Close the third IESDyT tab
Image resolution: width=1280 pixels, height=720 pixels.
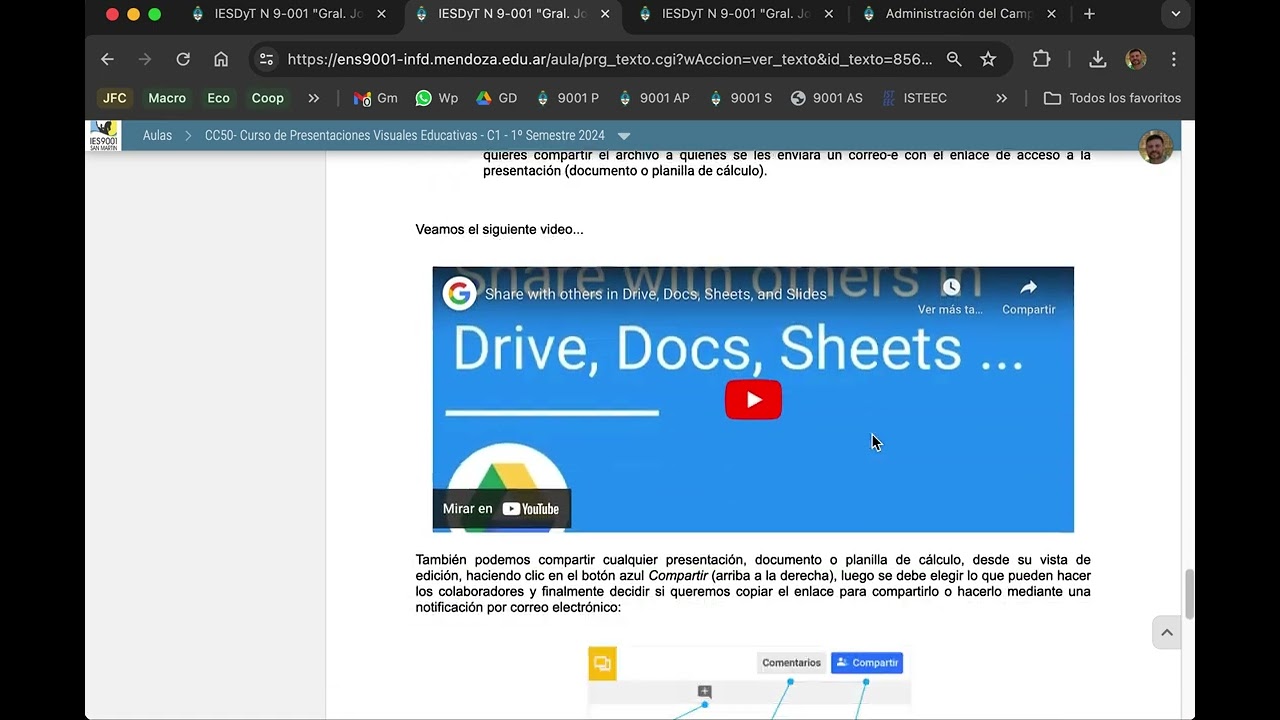pos(828,14)
